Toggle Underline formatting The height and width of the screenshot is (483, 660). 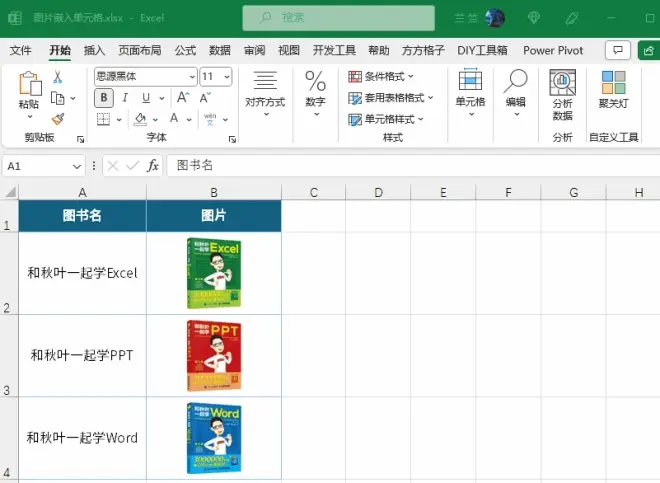pyautogui.click(x=146, y=98)
